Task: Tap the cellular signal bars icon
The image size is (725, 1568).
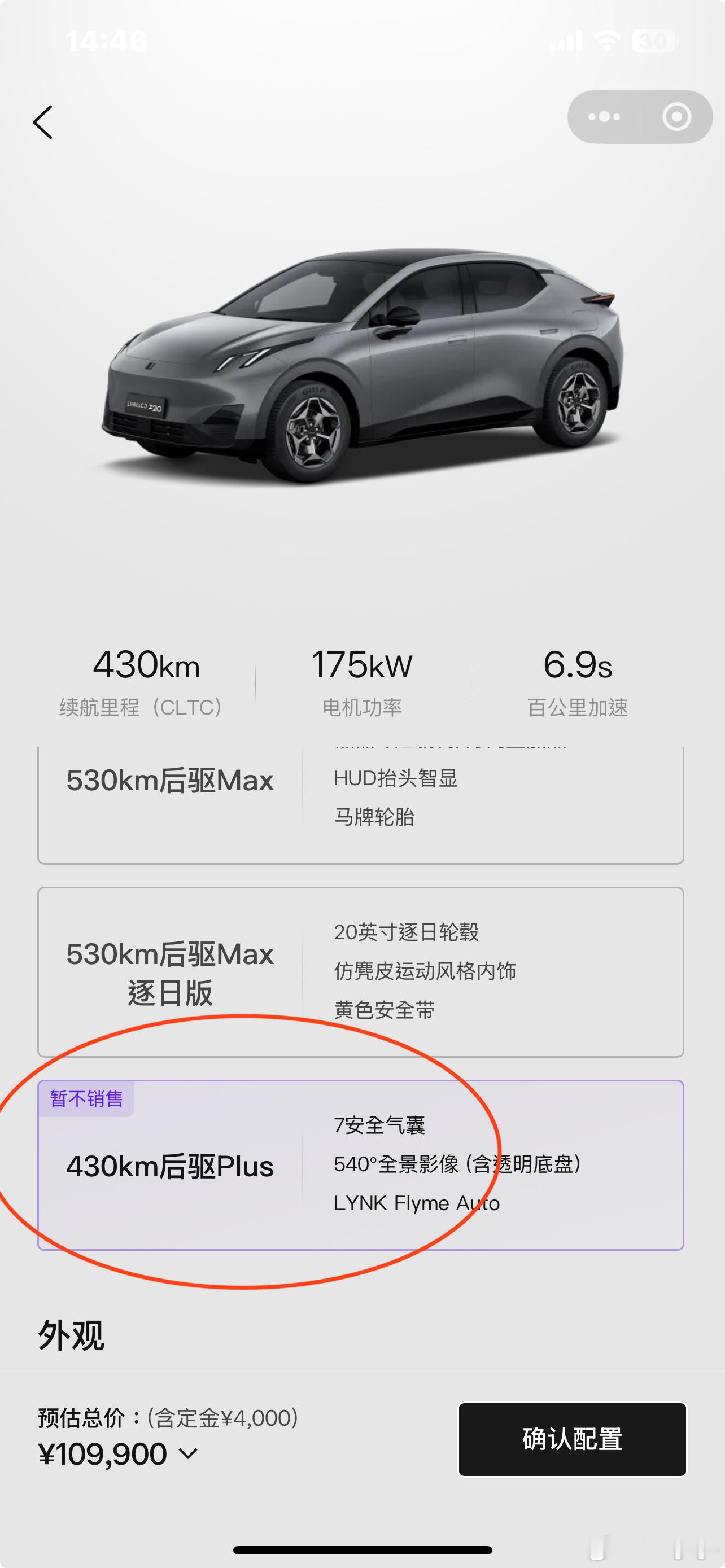Action: coord(566,41)
